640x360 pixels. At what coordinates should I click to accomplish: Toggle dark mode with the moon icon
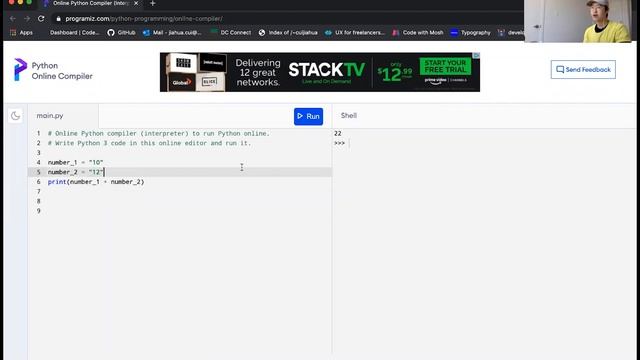[x=16, y=116]
